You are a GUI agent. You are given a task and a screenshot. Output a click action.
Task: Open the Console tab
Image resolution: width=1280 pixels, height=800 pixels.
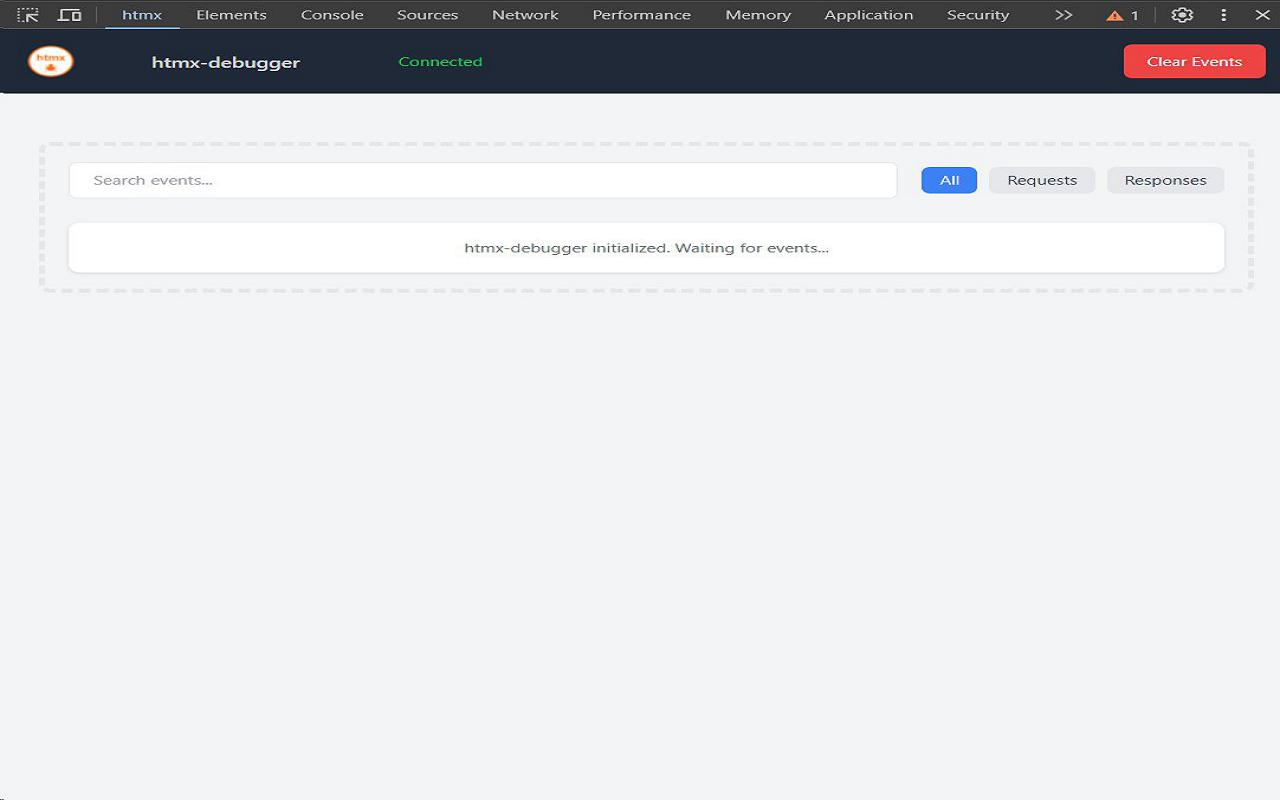332,15
